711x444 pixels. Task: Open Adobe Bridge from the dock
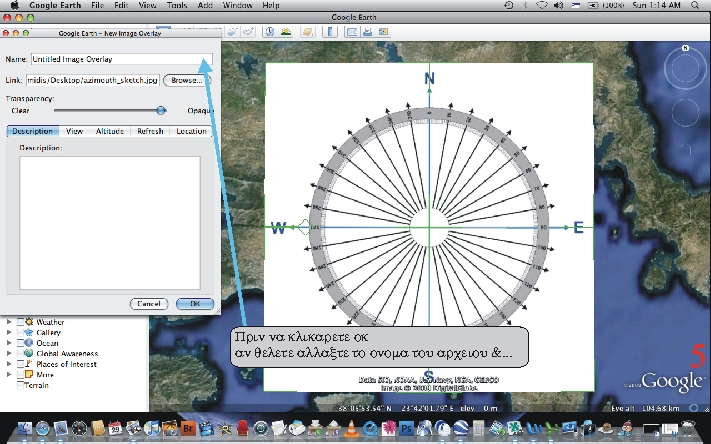click(188, 428)
